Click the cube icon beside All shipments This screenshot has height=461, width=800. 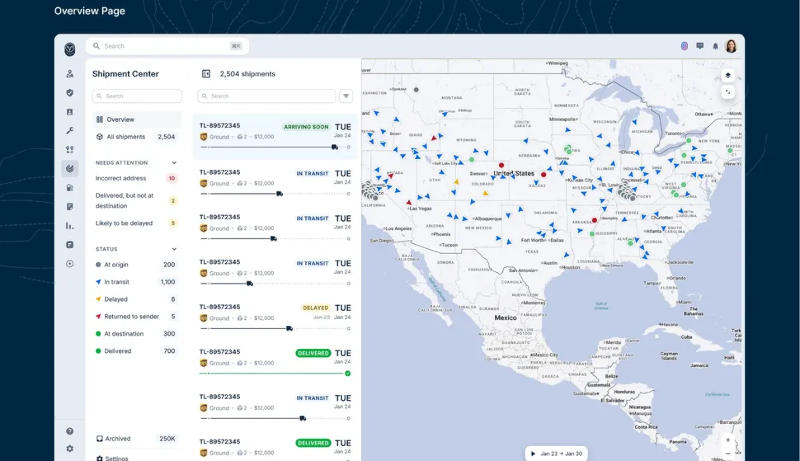(x=99, y=137)
